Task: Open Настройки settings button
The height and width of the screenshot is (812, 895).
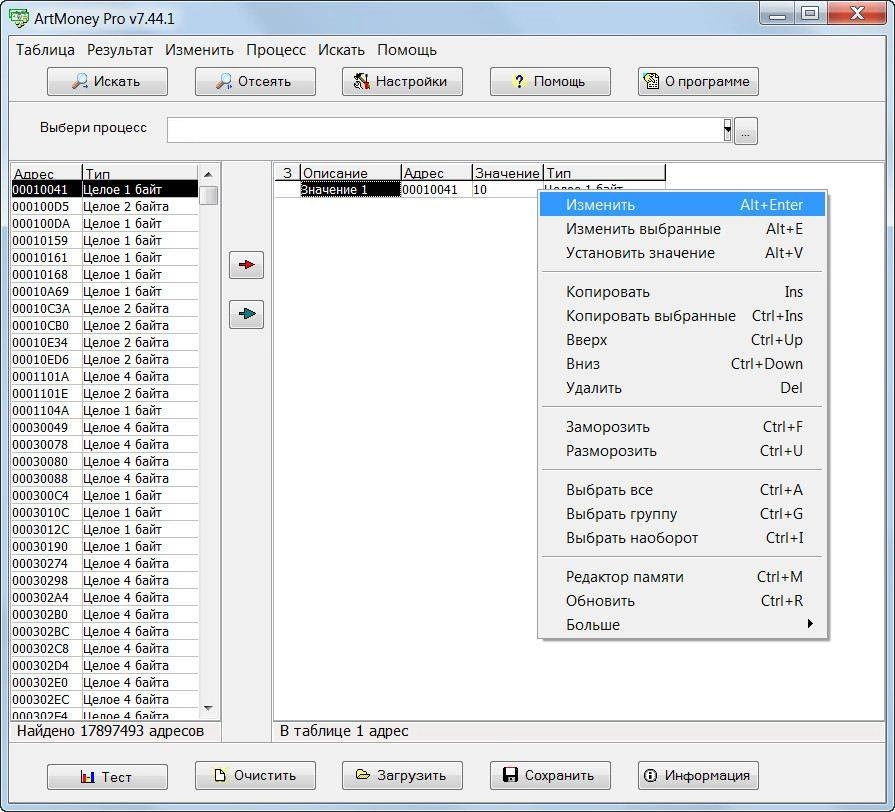Action: [402, 81]
